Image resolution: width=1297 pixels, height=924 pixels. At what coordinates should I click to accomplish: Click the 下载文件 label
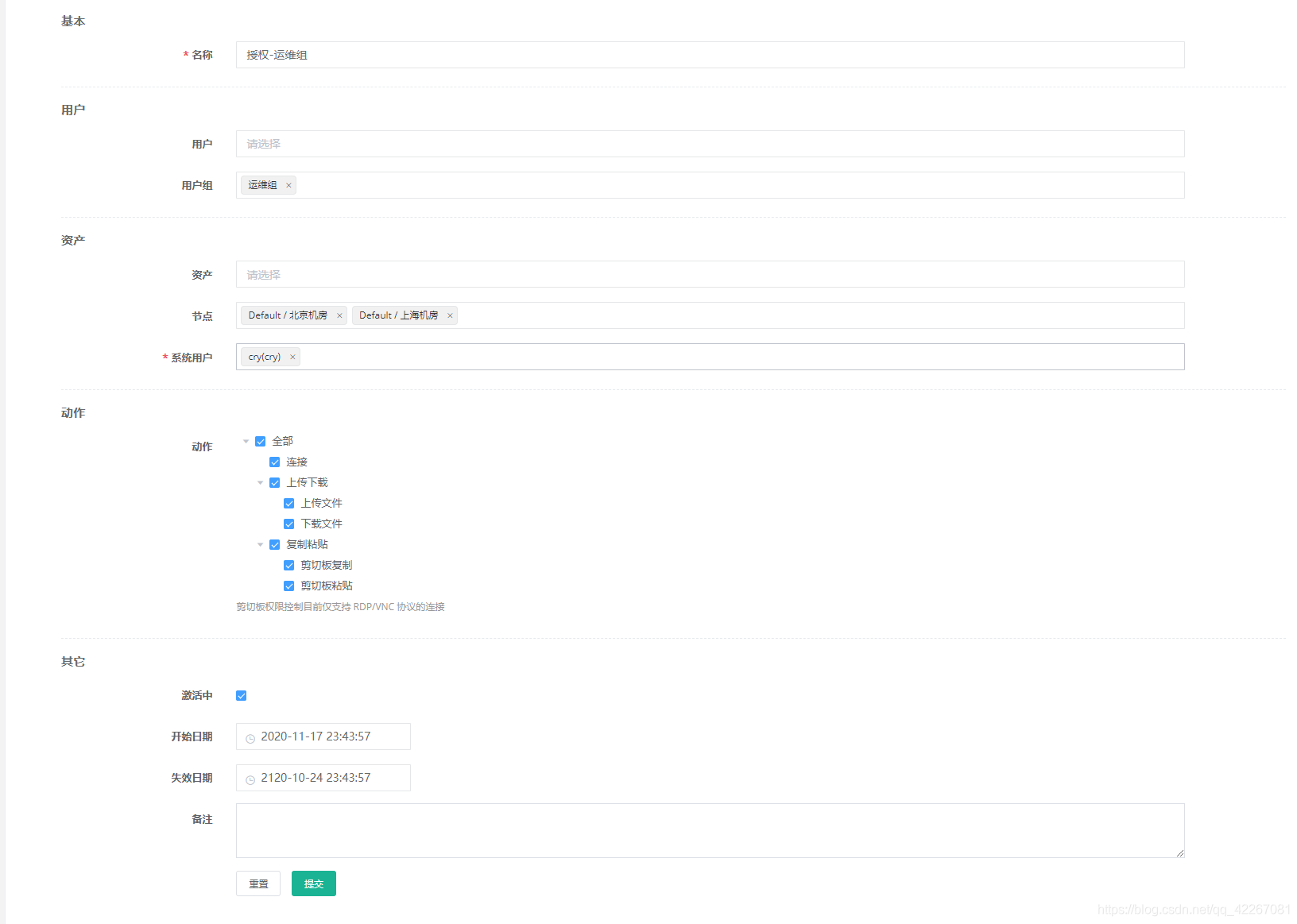(x=322, y=524)
